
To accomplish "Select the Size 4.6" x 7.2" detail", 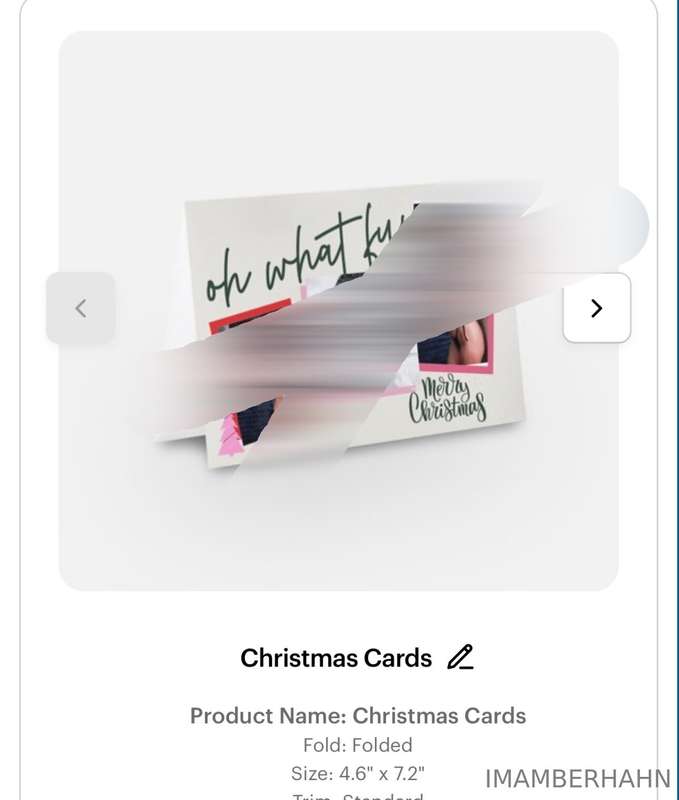I will (358, 773).
